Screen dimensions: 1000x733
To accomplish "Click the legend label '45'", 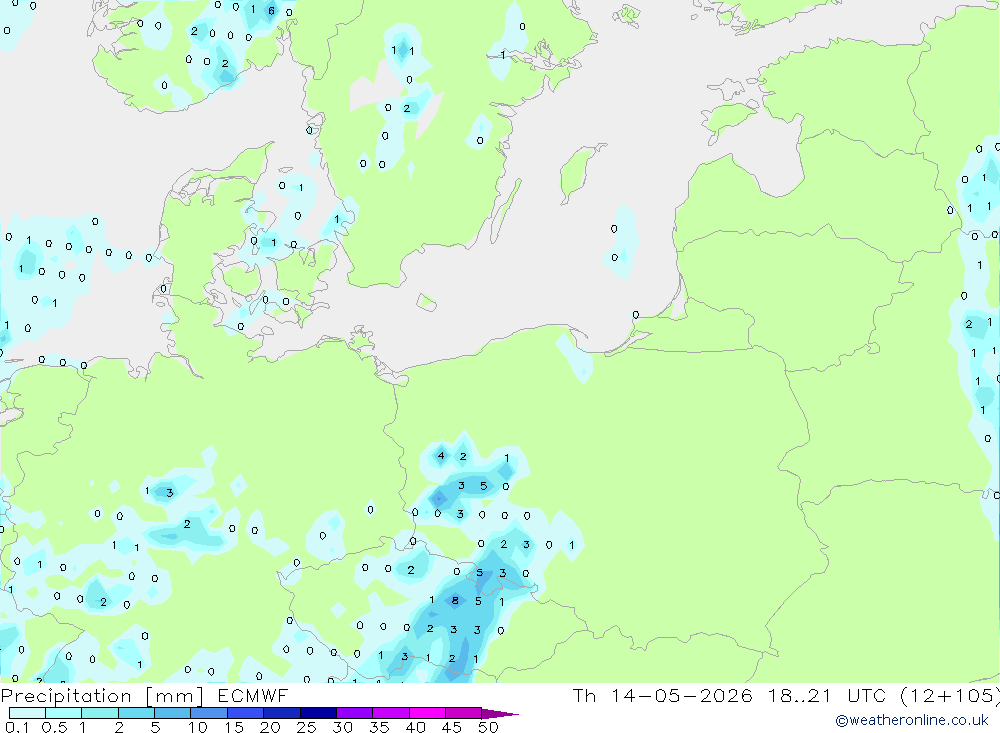I will [x=452, y=727].
